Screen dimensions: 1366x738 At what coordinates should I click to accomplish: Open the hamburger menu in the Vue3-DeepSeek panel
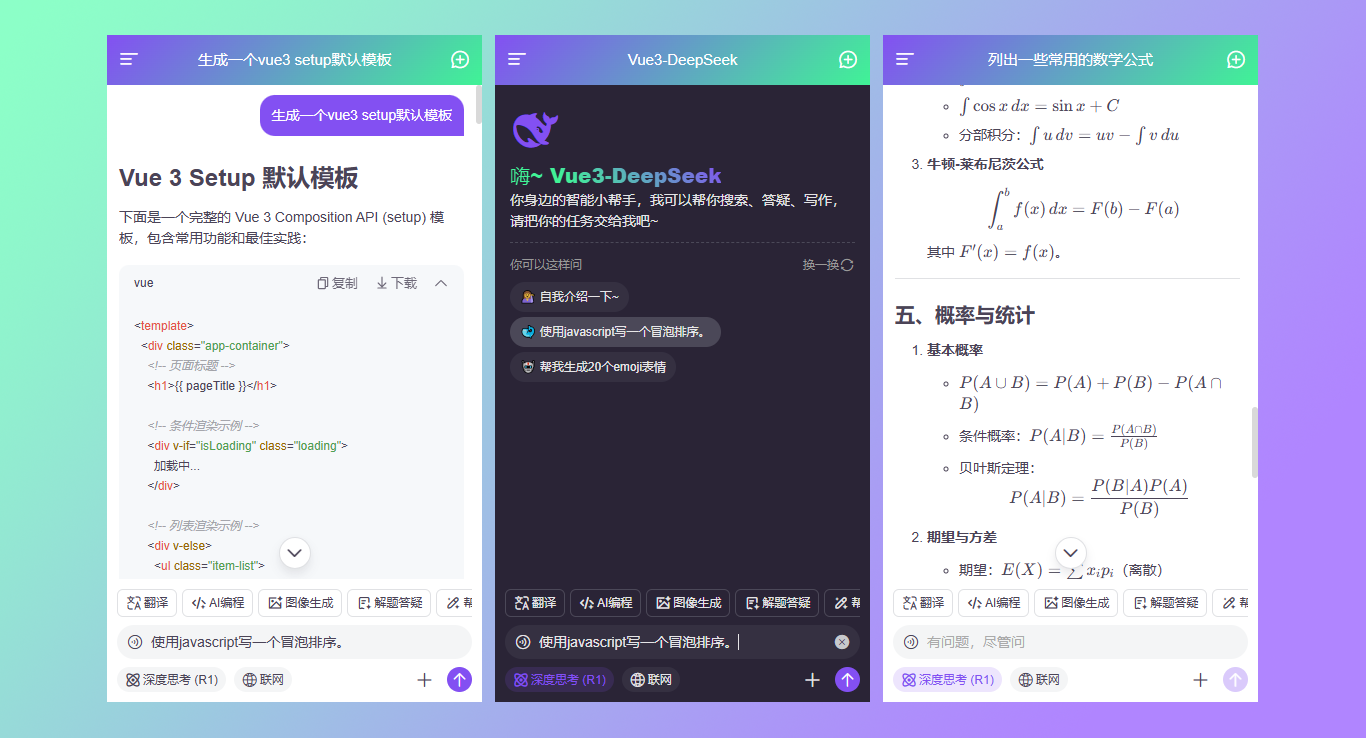517,60
